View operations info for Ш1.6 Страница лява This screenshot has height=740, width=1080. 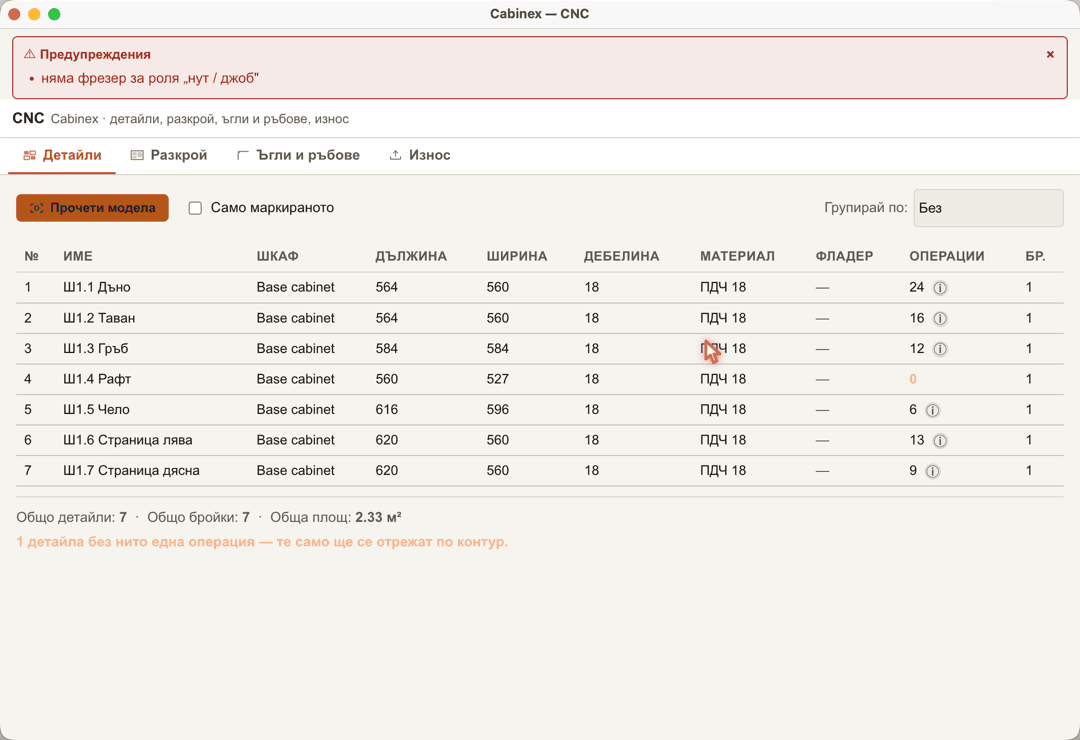(x=939, y=440)
